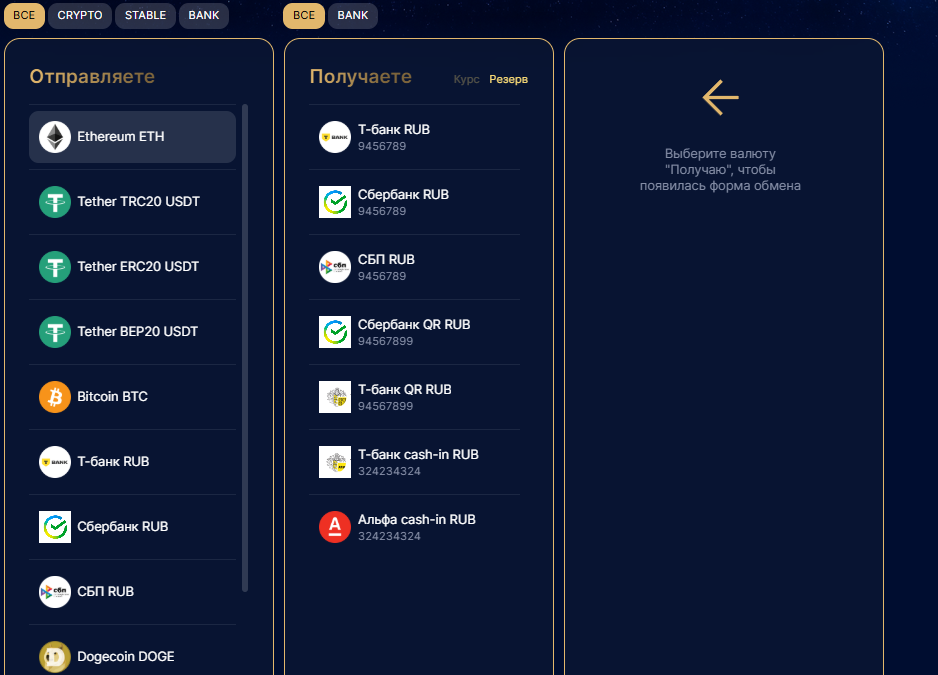Select the STABLE filter tab

point(145,16)
